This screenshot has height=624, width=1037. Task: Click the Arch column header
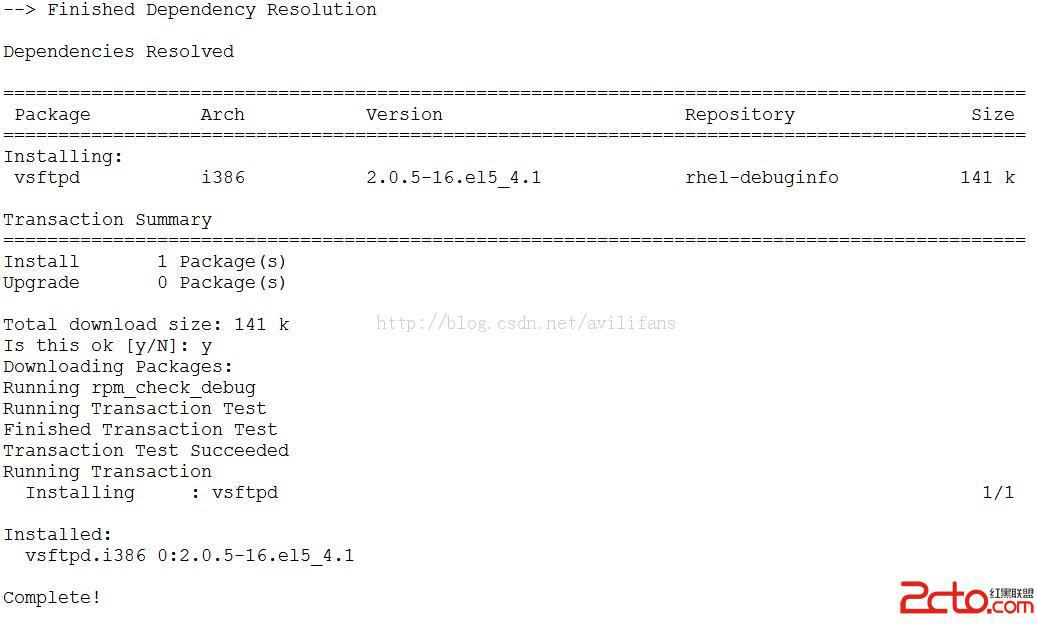tap(223, 114)
